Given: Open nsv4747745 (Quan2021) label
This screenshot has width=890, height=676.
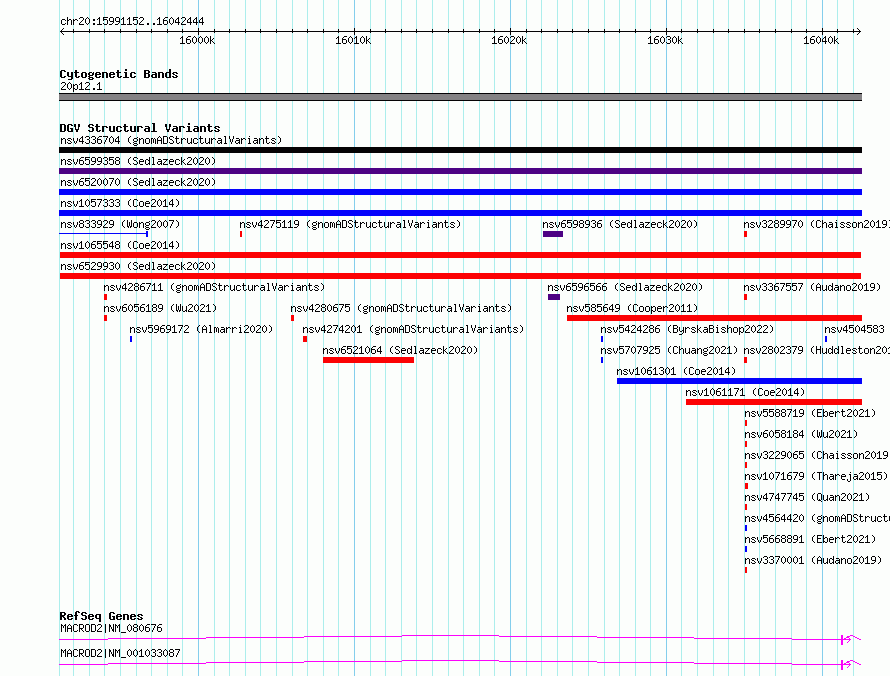Looking at the screenshot, I should tap(807, 497).
